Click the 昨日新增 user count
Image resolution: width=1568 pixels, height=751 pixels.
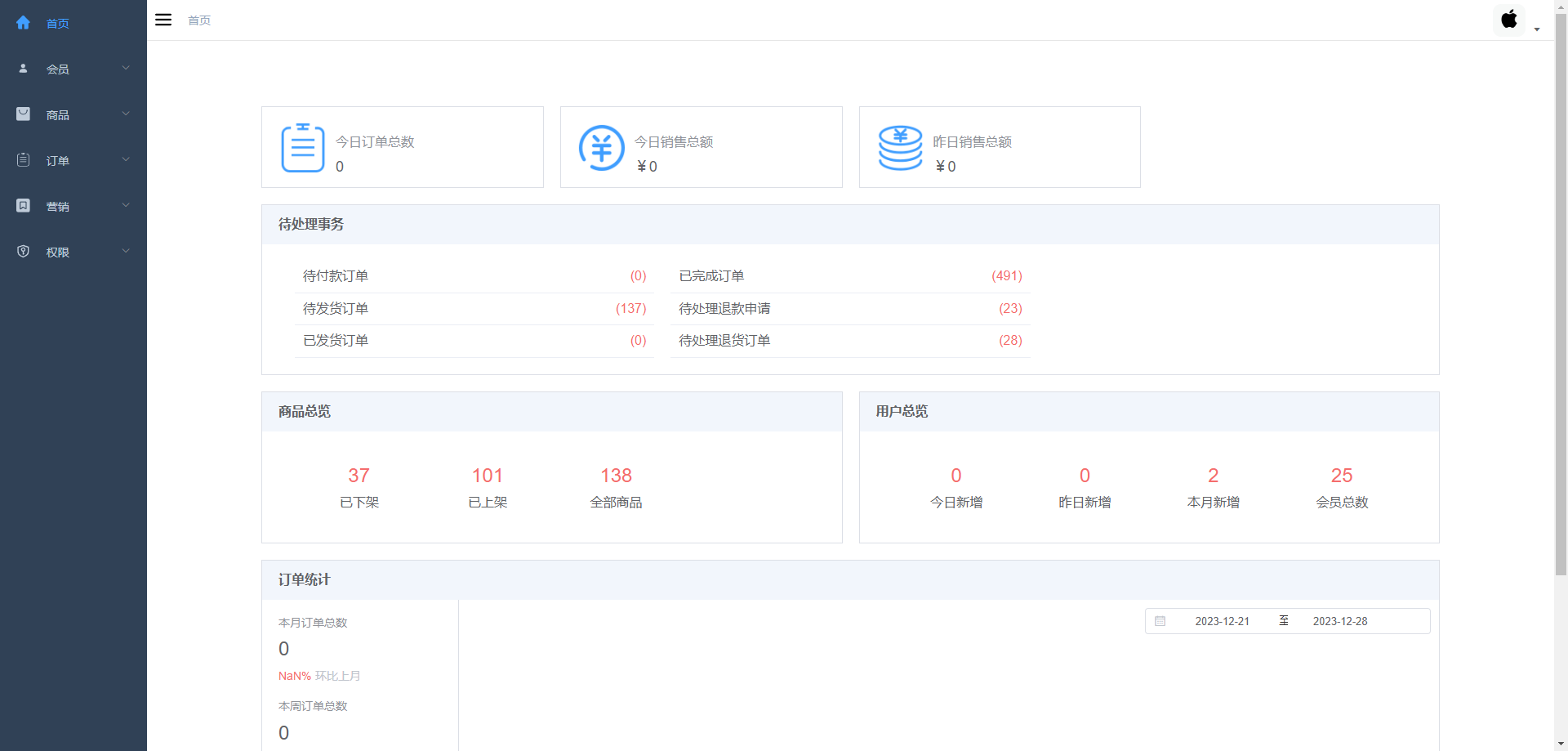tap(1085, 476)
